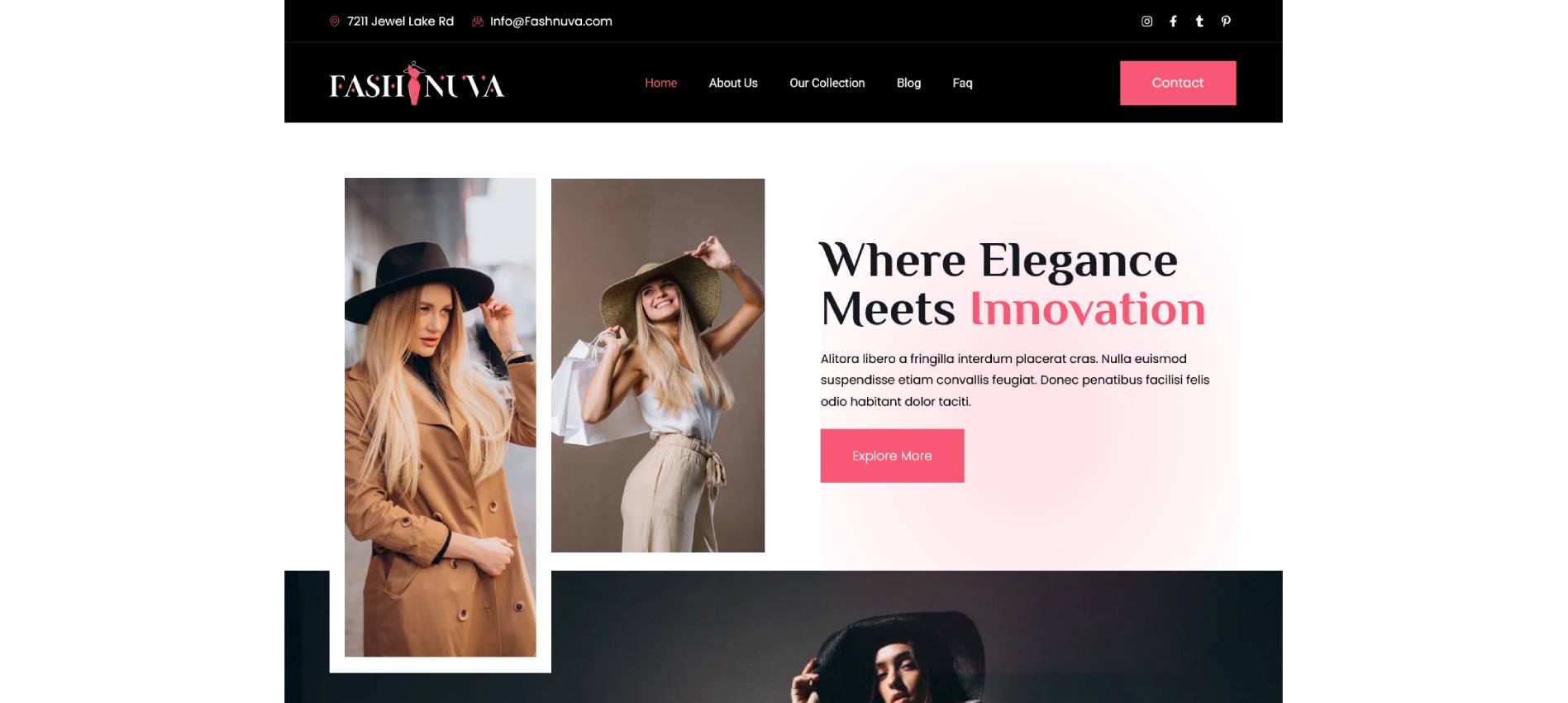The width and height of the screenshot is (1568, 703).
Task: Click the Fashnuva logo
Action: (417, 84)
